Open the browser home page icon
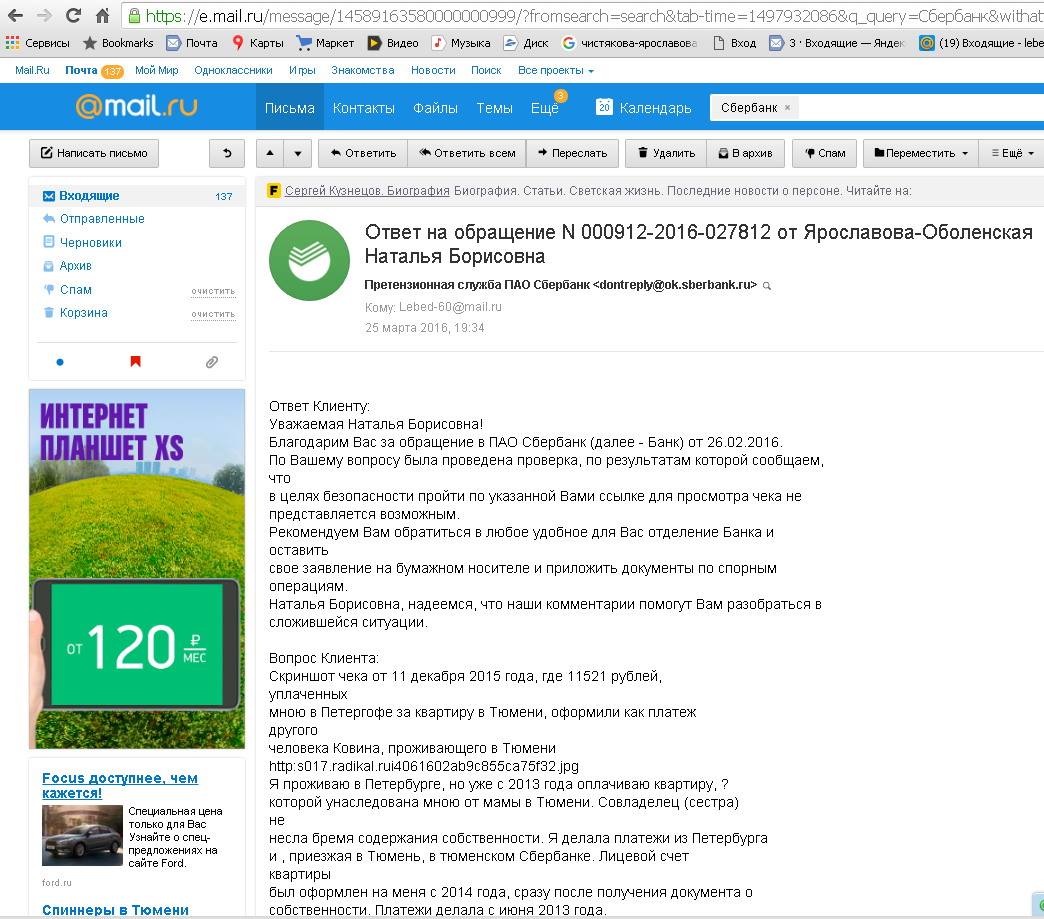This screenshot has height=919, width=1044. 102,15
